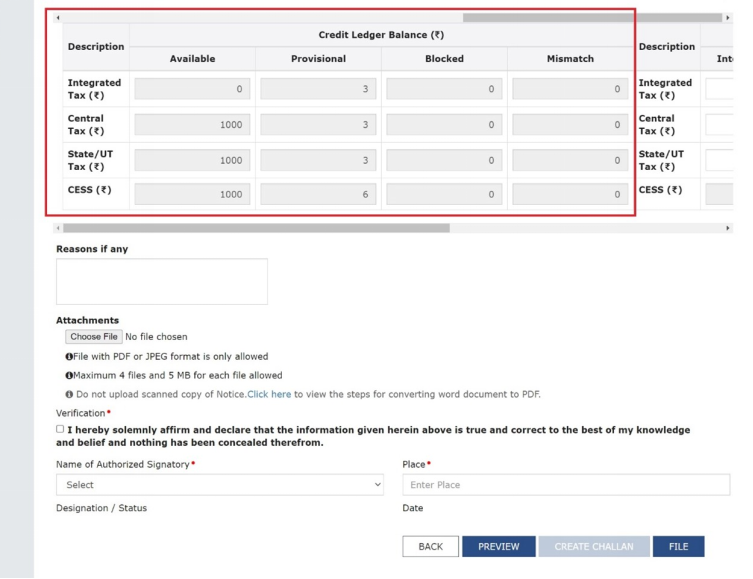Click the upper horizontal scrollbar thumb
The image size is (753, 579).
click(592, 18)
